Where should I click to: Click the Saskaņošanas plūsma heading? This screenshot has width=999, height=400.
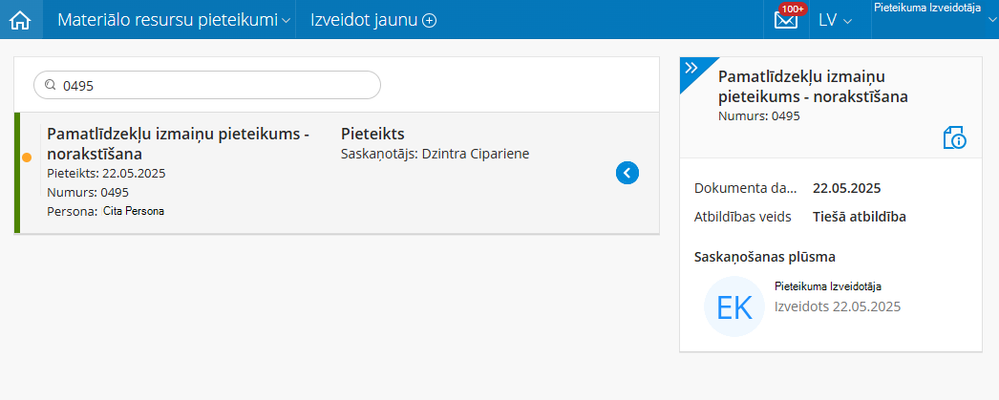(x=764, y=257)
